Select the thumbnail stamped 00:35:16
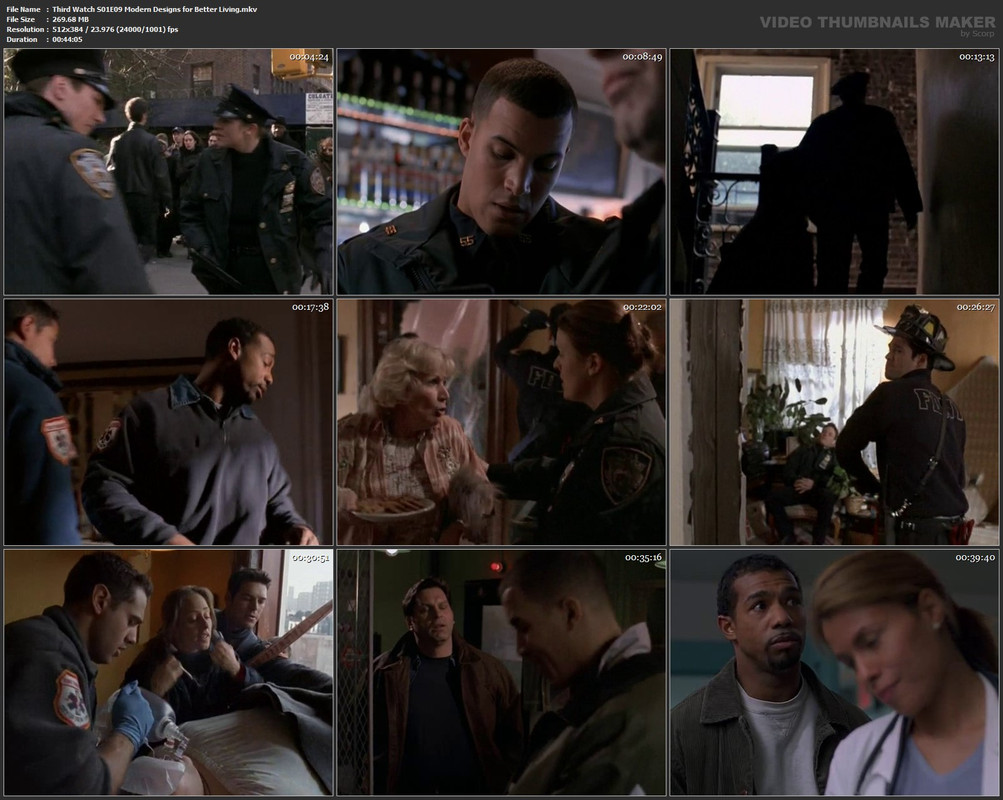This screenshot has width=1003, height=800. pyautogui.click(x=502, y=672)
